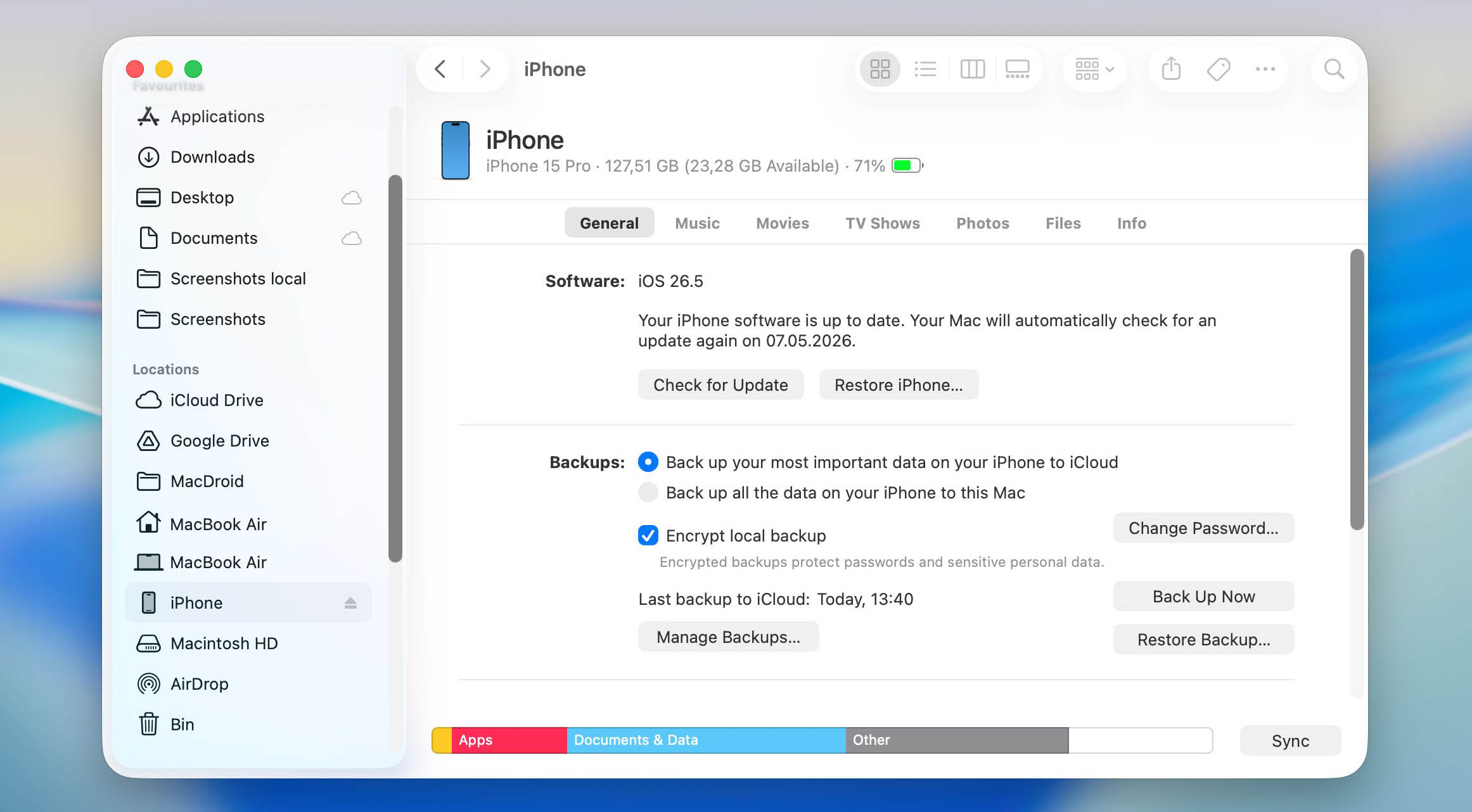Click Change Password... button
The width and height of the screenshot is (1472, 812).
tap(1203, 528)
